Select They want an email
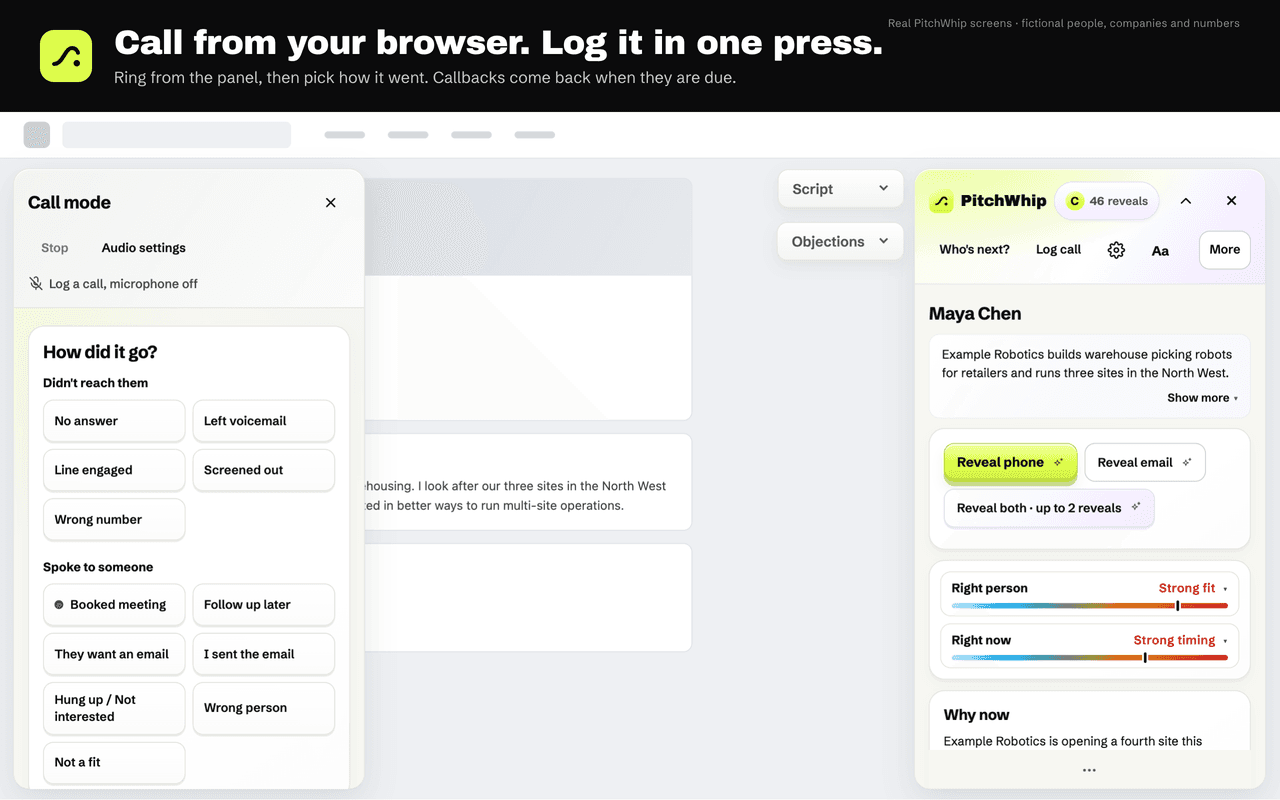Image resolution: width=1280 pixels, height=800 pixels. click(x=114, y=654)
